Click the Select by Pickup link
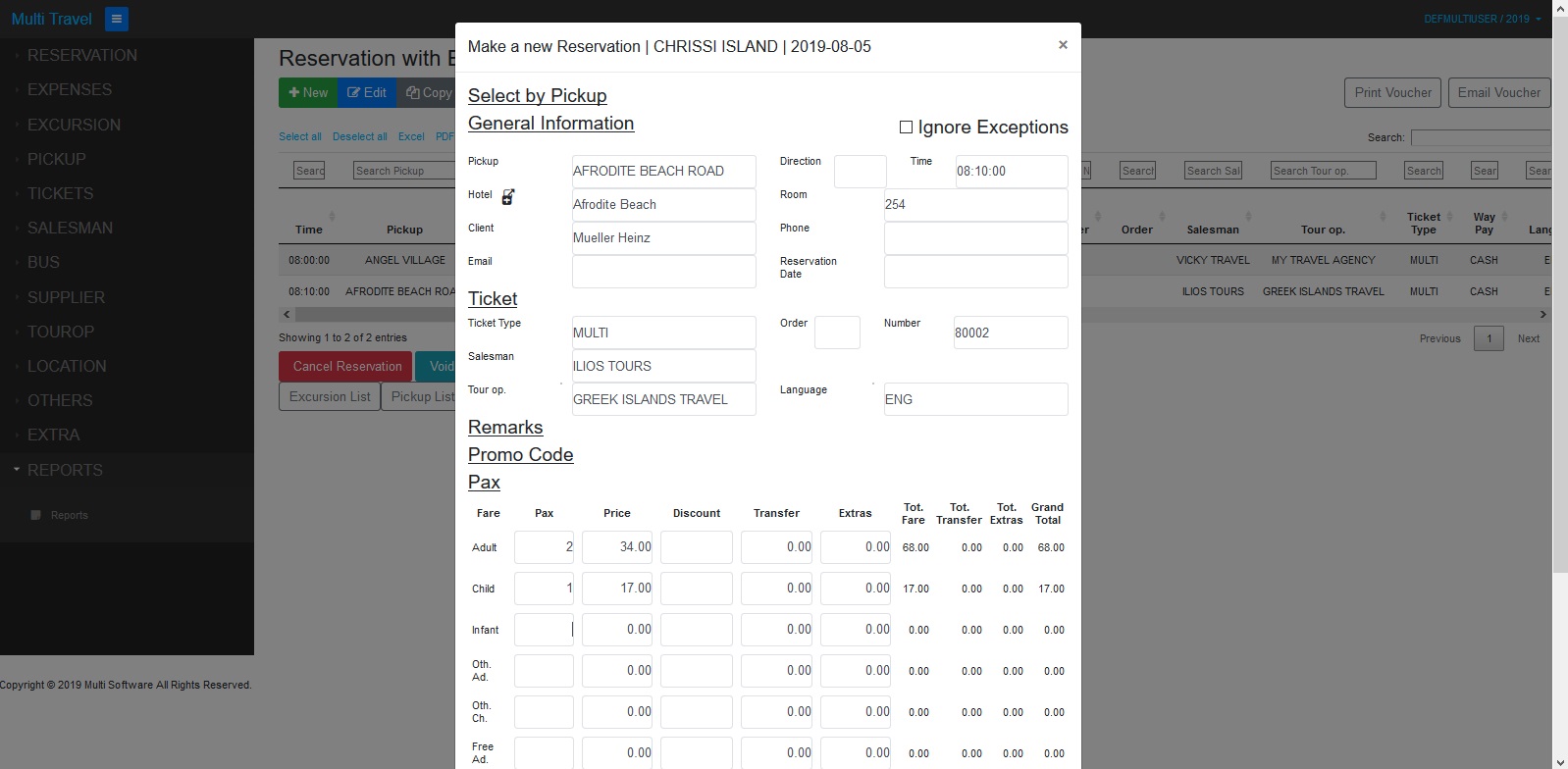 coord(537,96)
